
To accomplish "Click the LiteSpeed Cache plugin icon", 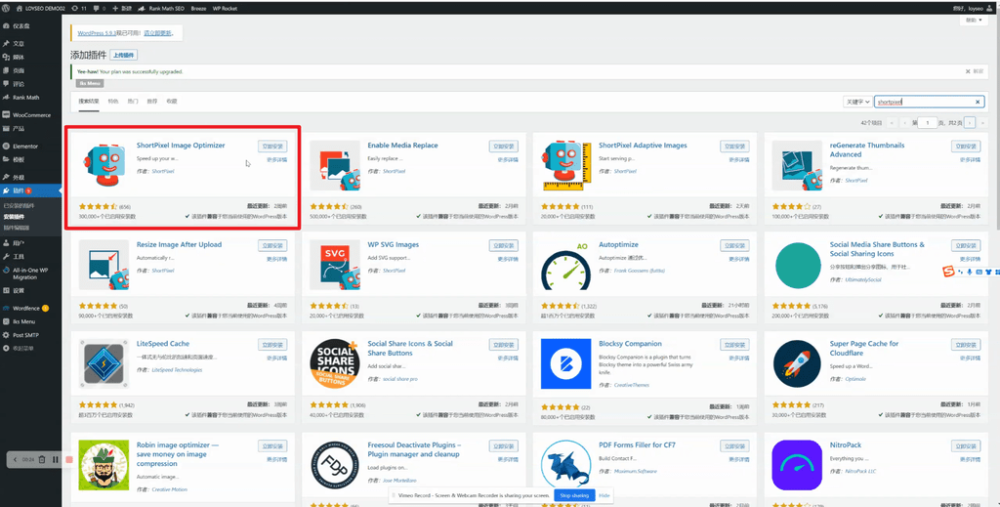I will point(104,364).
